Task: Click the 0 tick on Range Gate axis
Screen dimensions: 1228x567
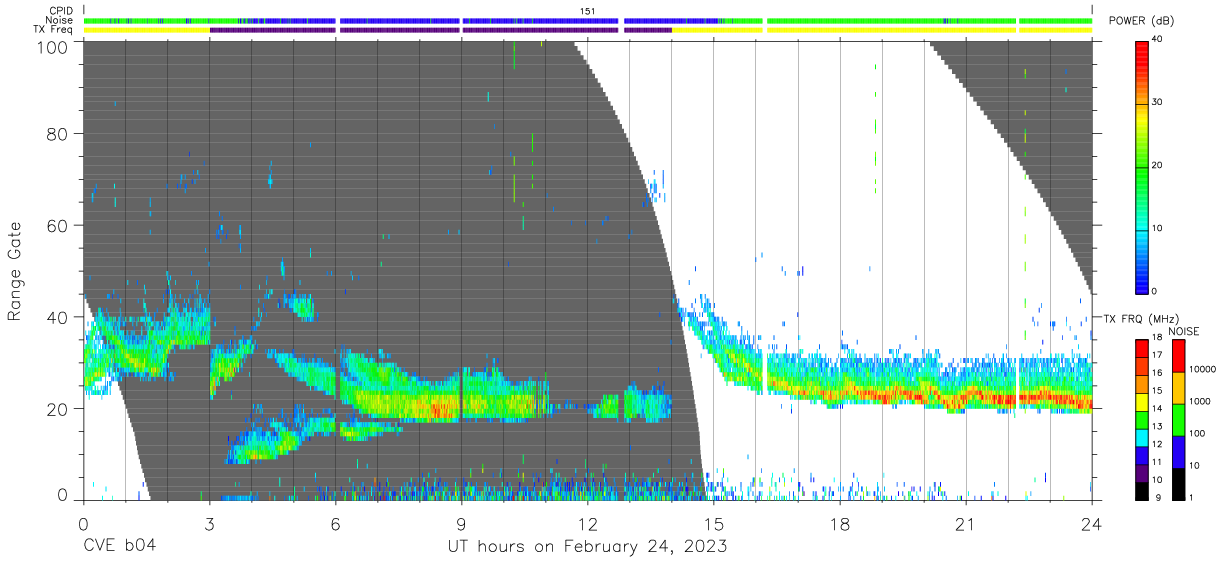Action: [x=63, y=494]
